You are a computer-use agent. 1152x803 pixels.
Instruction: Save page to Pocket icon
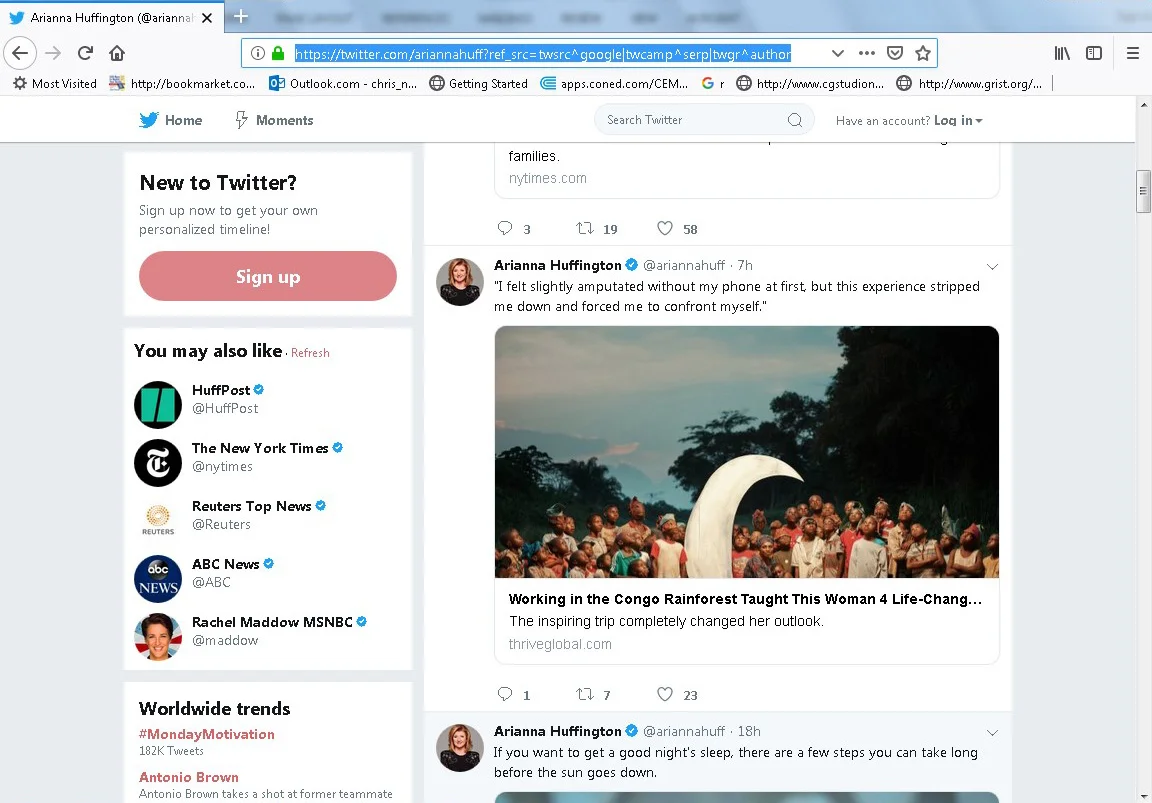tap(895, 53)
